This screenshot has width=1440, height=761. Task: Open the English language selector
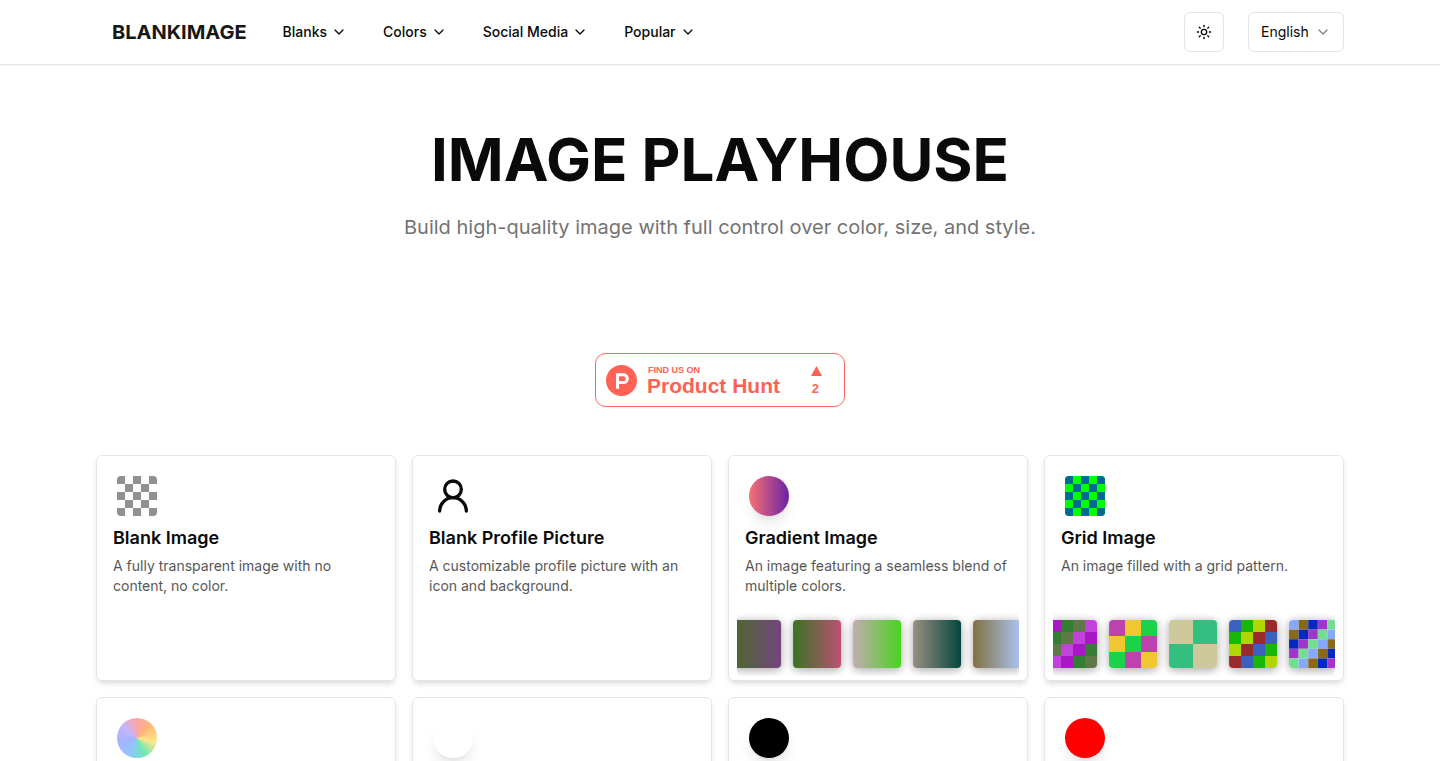tap(1295, 32)
